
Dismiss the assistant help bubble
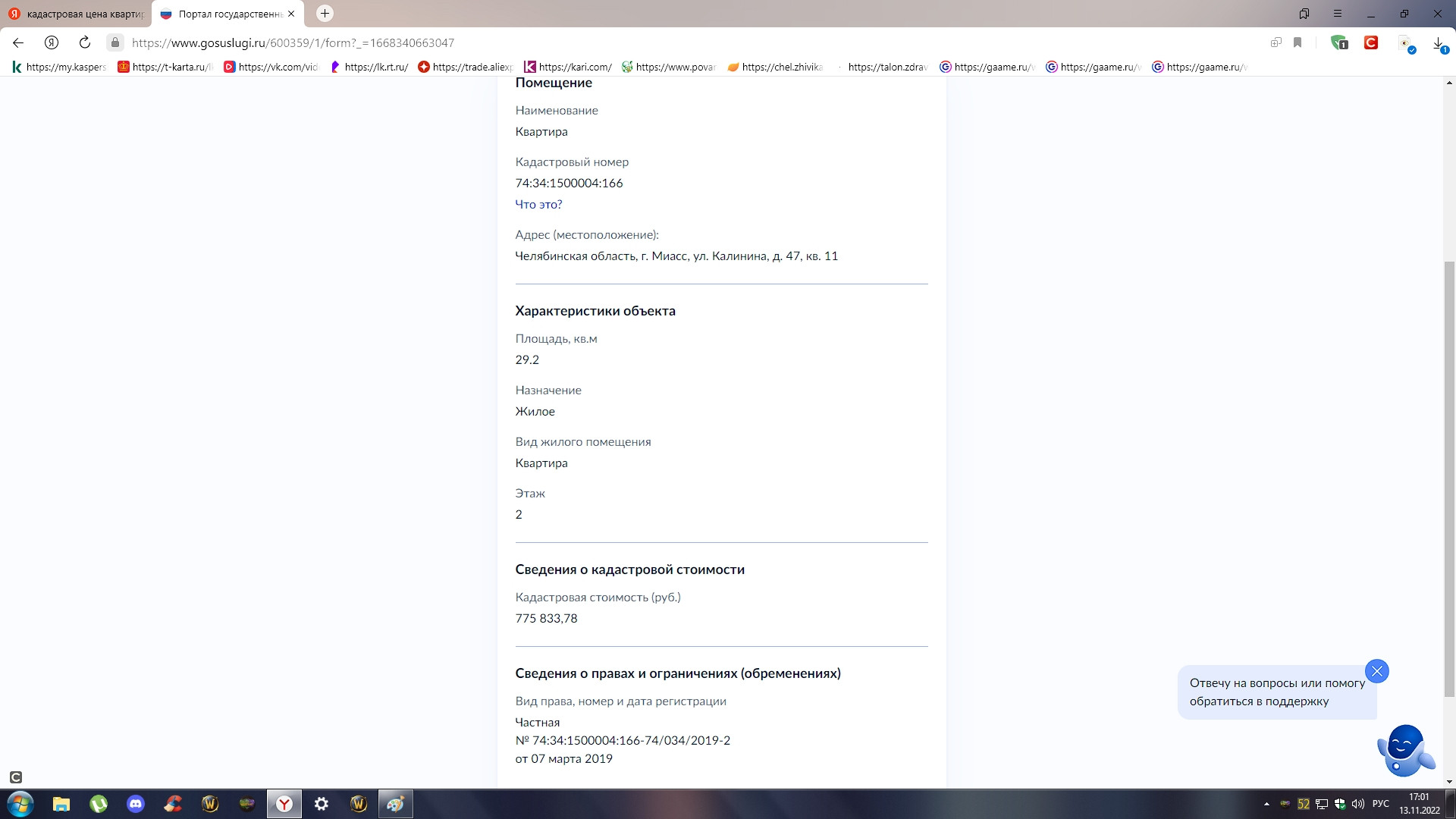pos(1376,671)
